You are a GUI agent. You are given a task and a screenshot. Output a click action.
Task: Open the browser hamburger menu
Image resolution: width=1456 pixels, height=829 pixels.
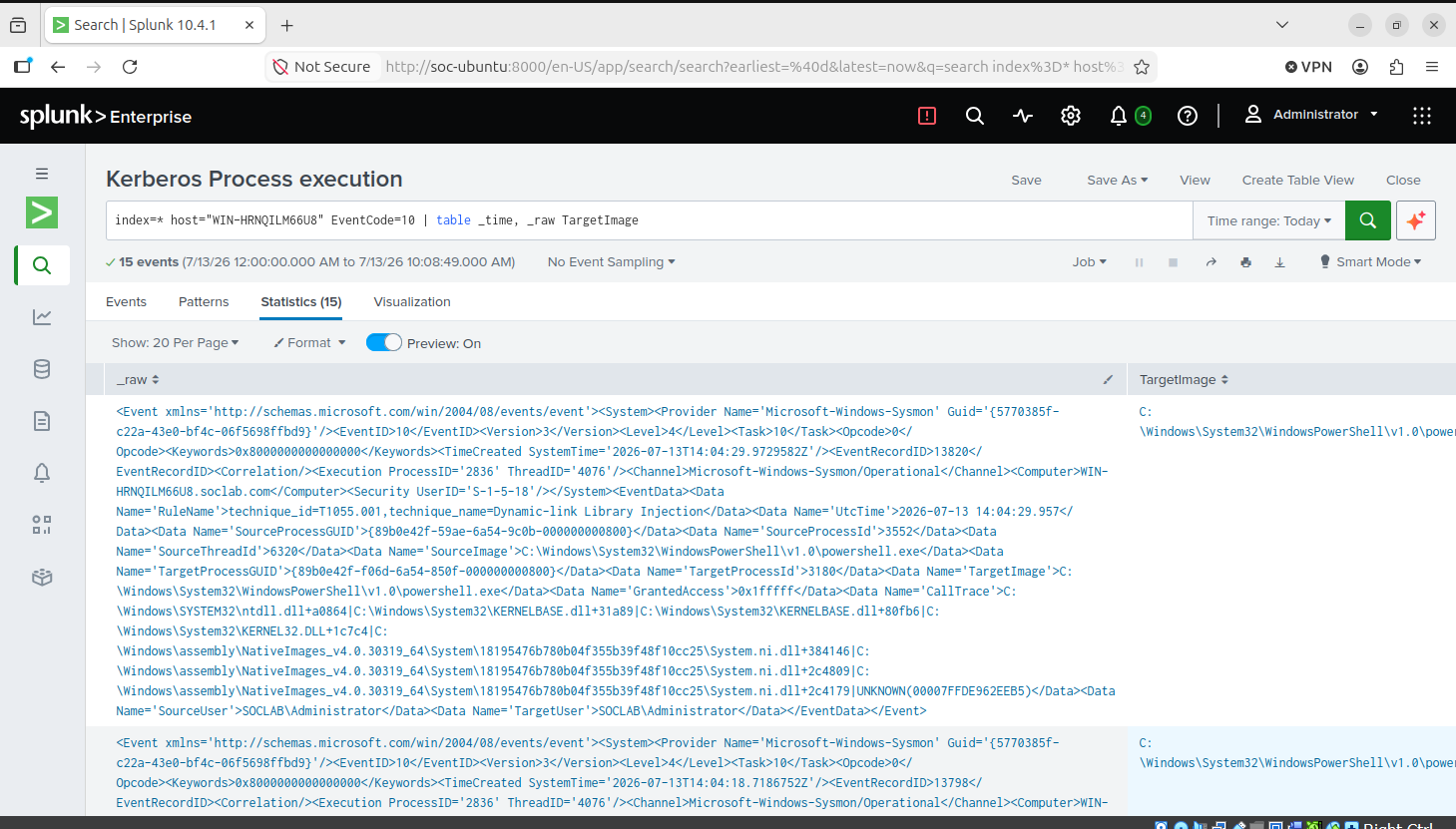1432,67
